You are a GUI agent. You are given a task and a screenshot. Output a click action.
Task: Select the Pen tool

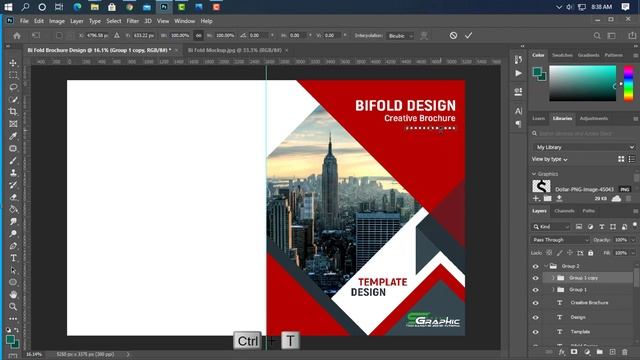13,246
